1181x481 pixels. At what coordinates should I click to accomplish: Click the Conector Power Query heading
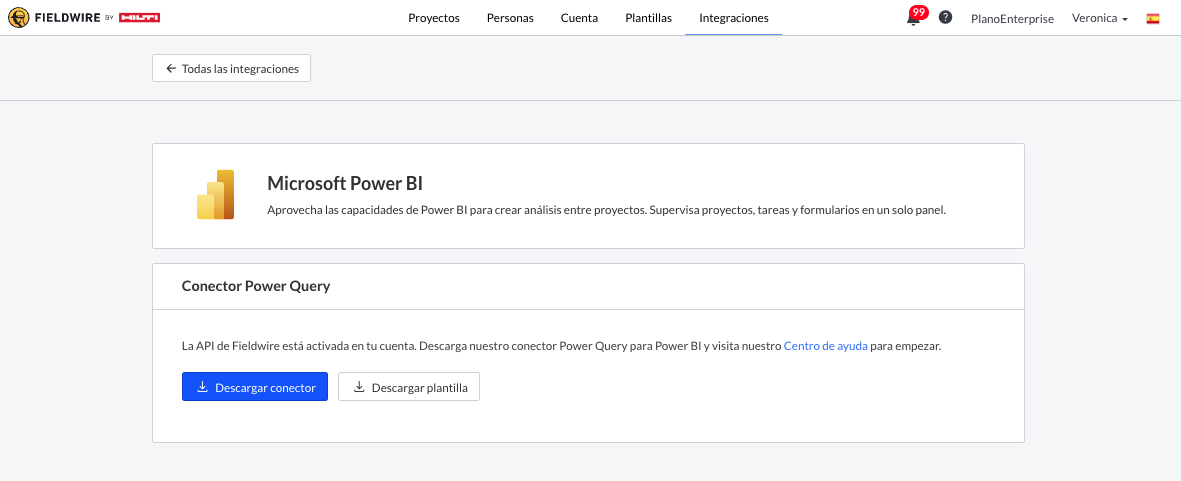tap(256, 286)
